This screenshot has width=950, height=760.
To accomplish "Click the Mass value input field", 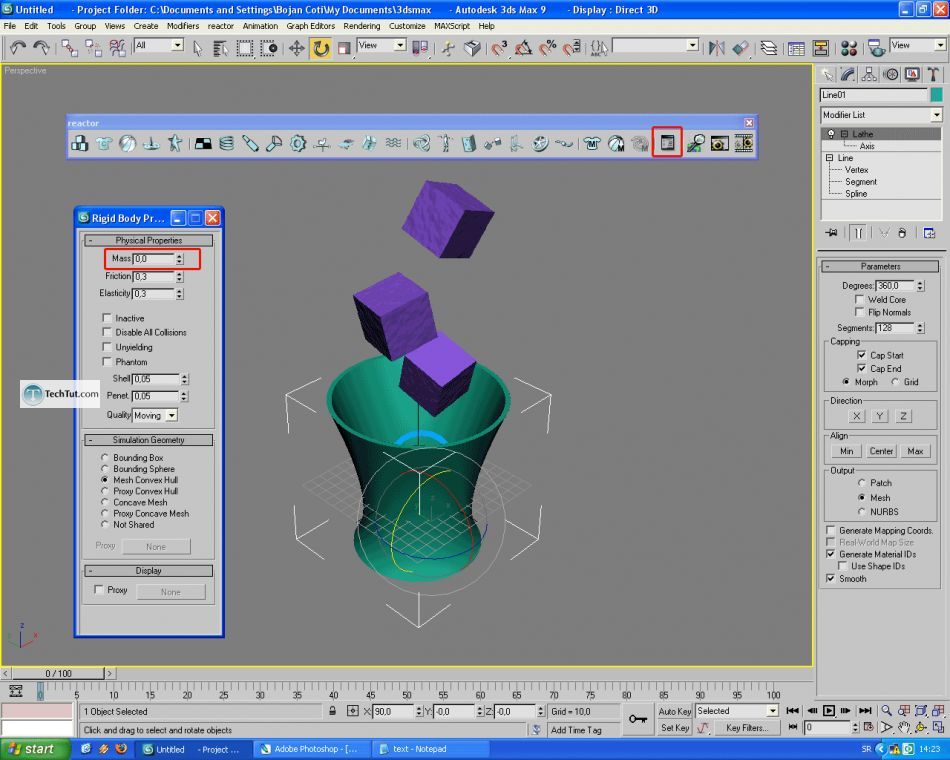I will pos(154,259).
